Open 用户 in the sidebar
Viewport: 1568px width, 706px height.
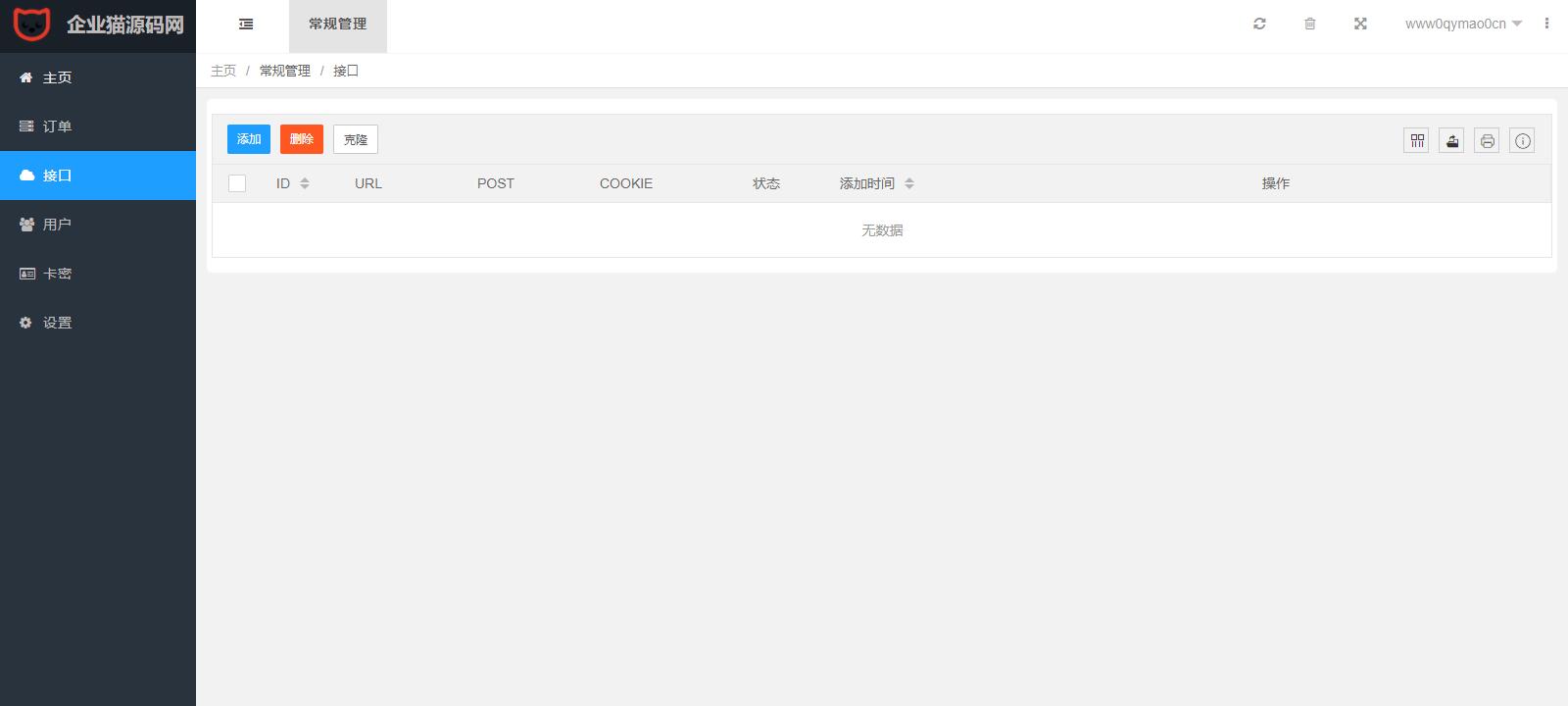[x=98, y=225]
